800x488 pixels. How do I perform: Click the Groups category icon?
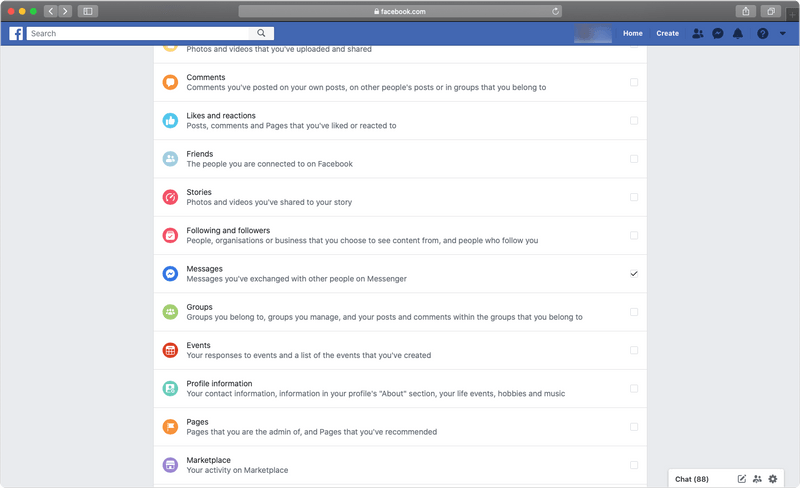tap(170, 312)
